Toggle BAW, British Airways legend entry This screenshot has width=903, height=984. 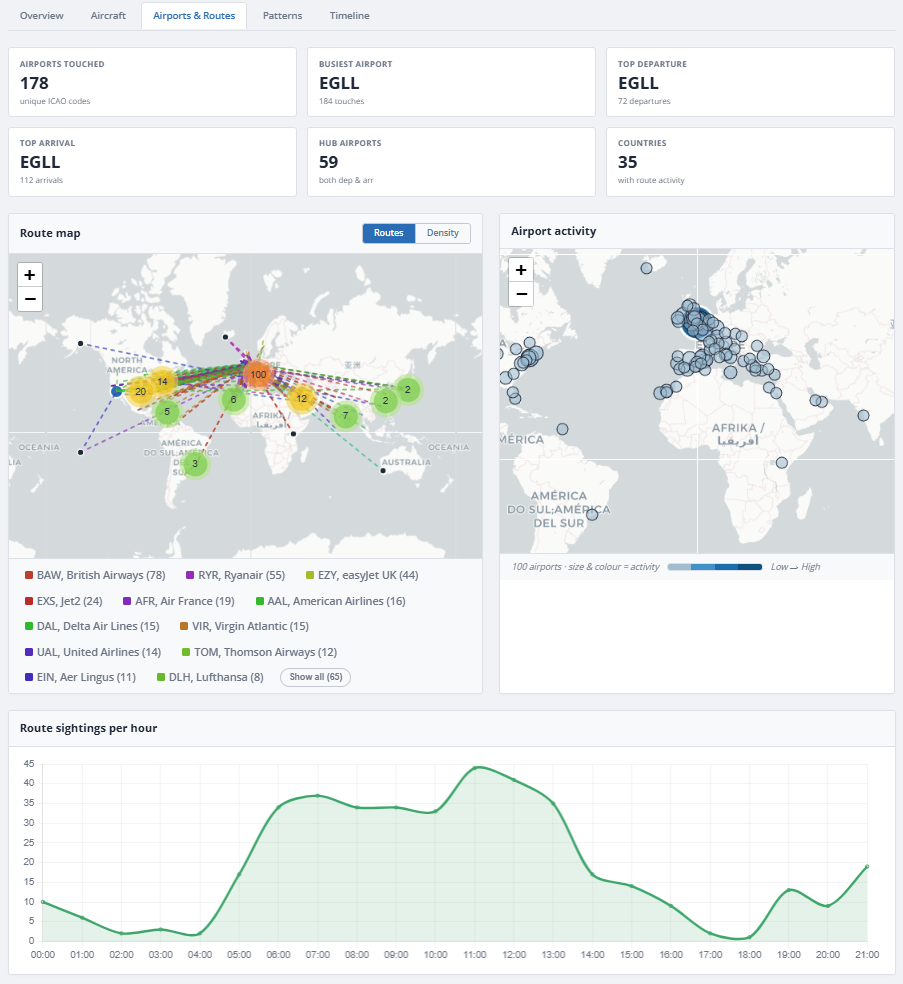click(x=95, y=575)
